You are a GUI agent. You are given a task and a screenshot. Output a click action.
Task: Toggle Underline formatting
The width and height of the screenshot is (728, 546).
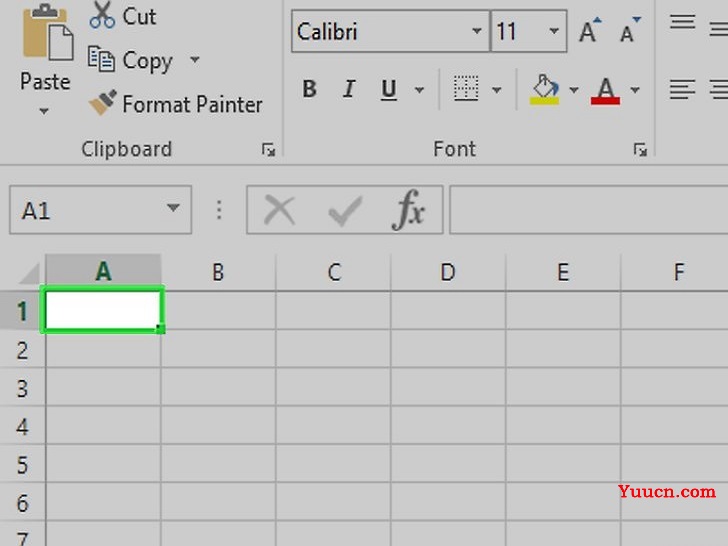coord(389,89)
